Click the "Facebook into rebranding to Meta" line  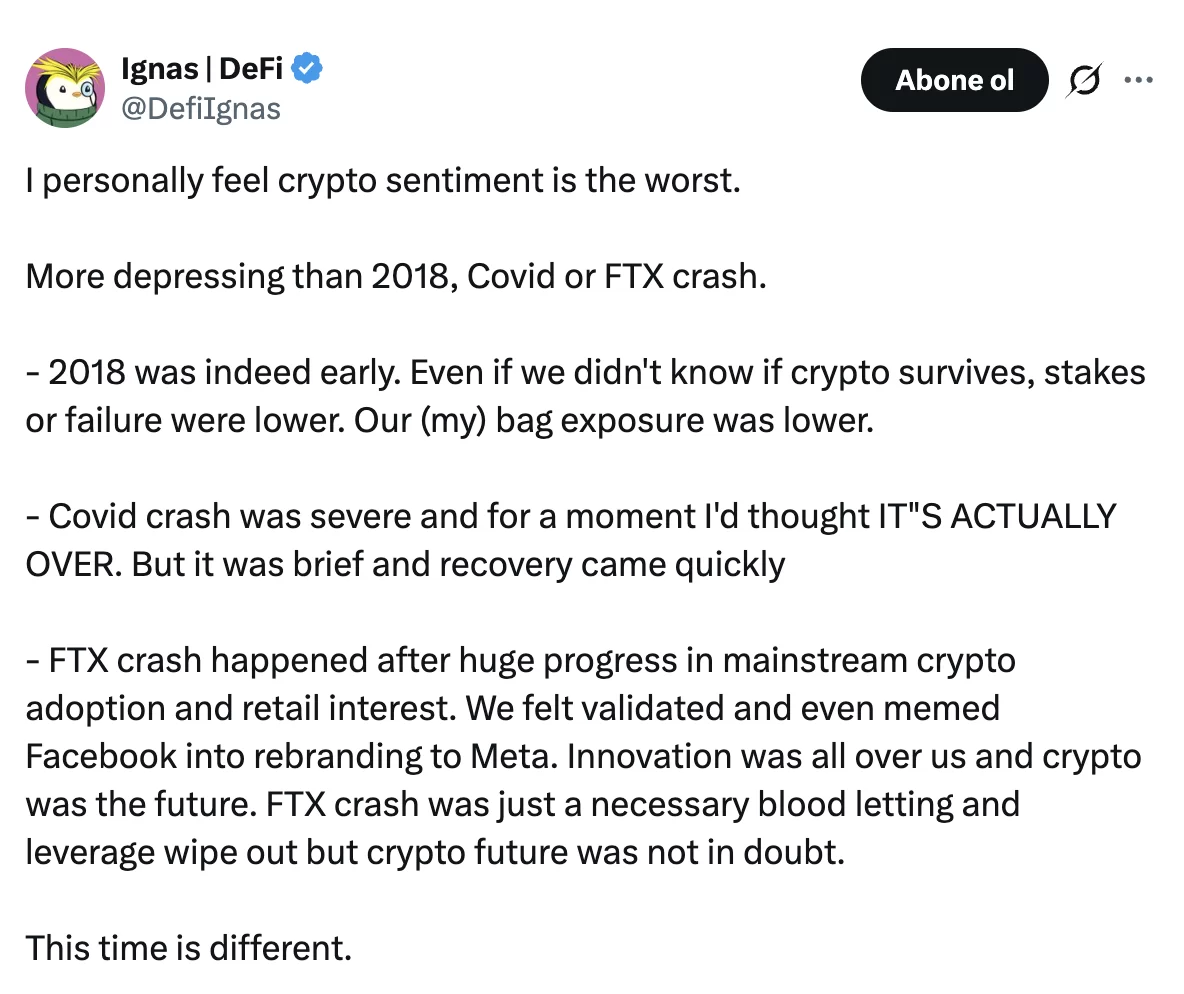pos(582,756)
